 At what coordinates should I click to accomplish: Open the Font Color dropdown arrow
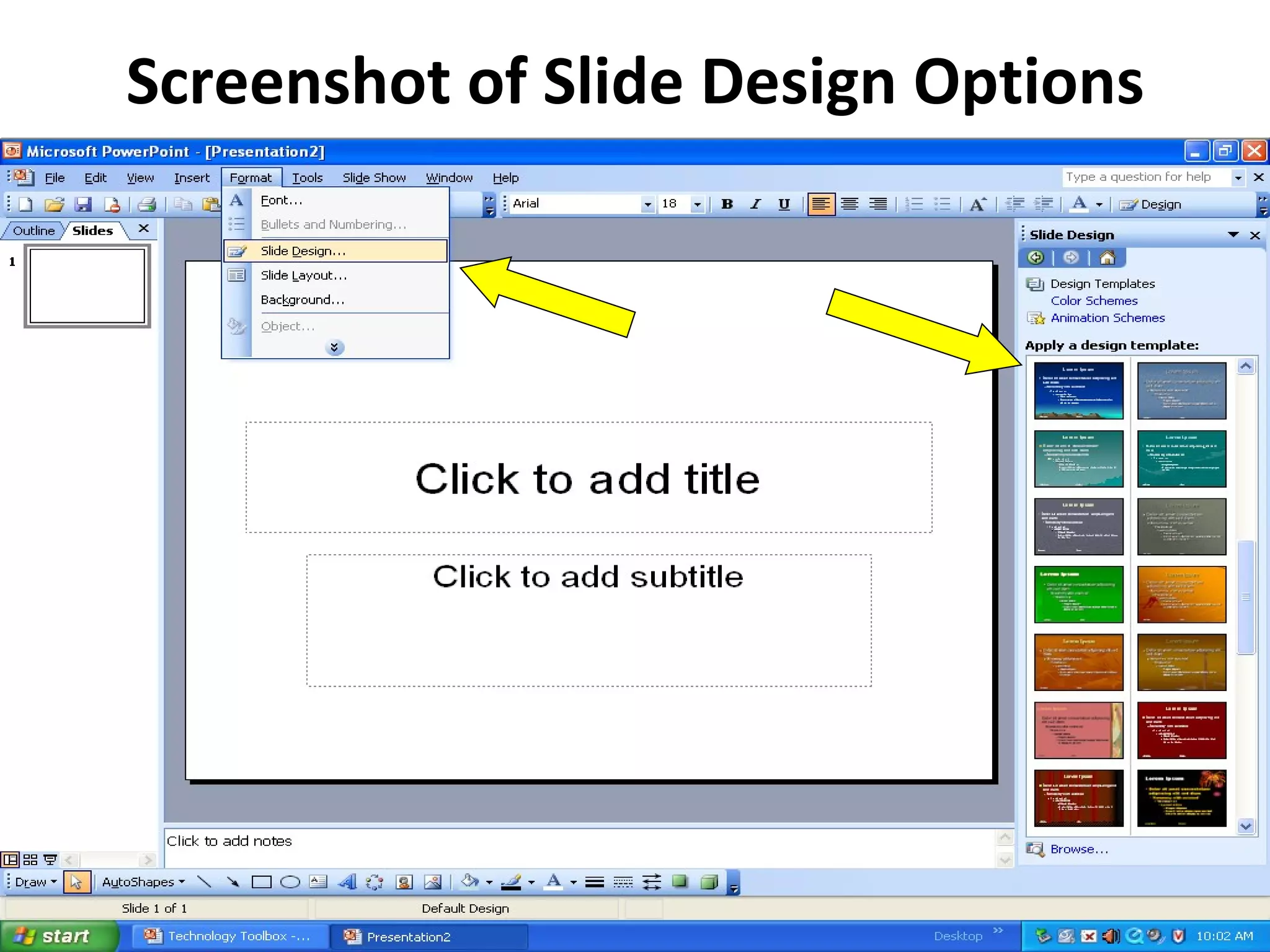[x=1099, y=205]
